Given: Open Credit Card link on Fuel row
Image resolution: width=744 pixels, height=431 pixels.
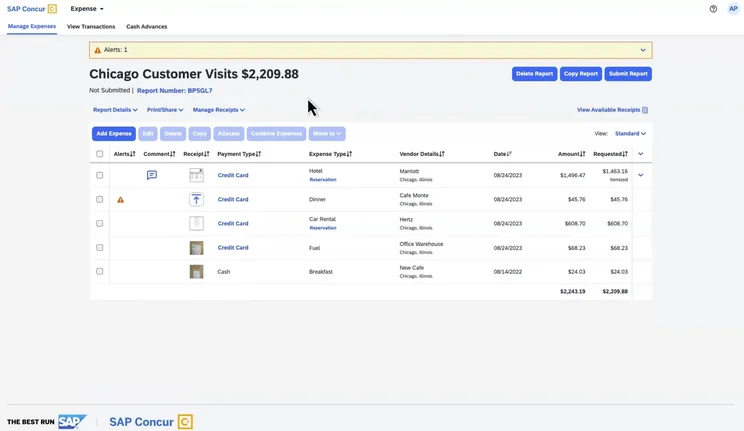Looking at the screenshot, I should point(233,247).
